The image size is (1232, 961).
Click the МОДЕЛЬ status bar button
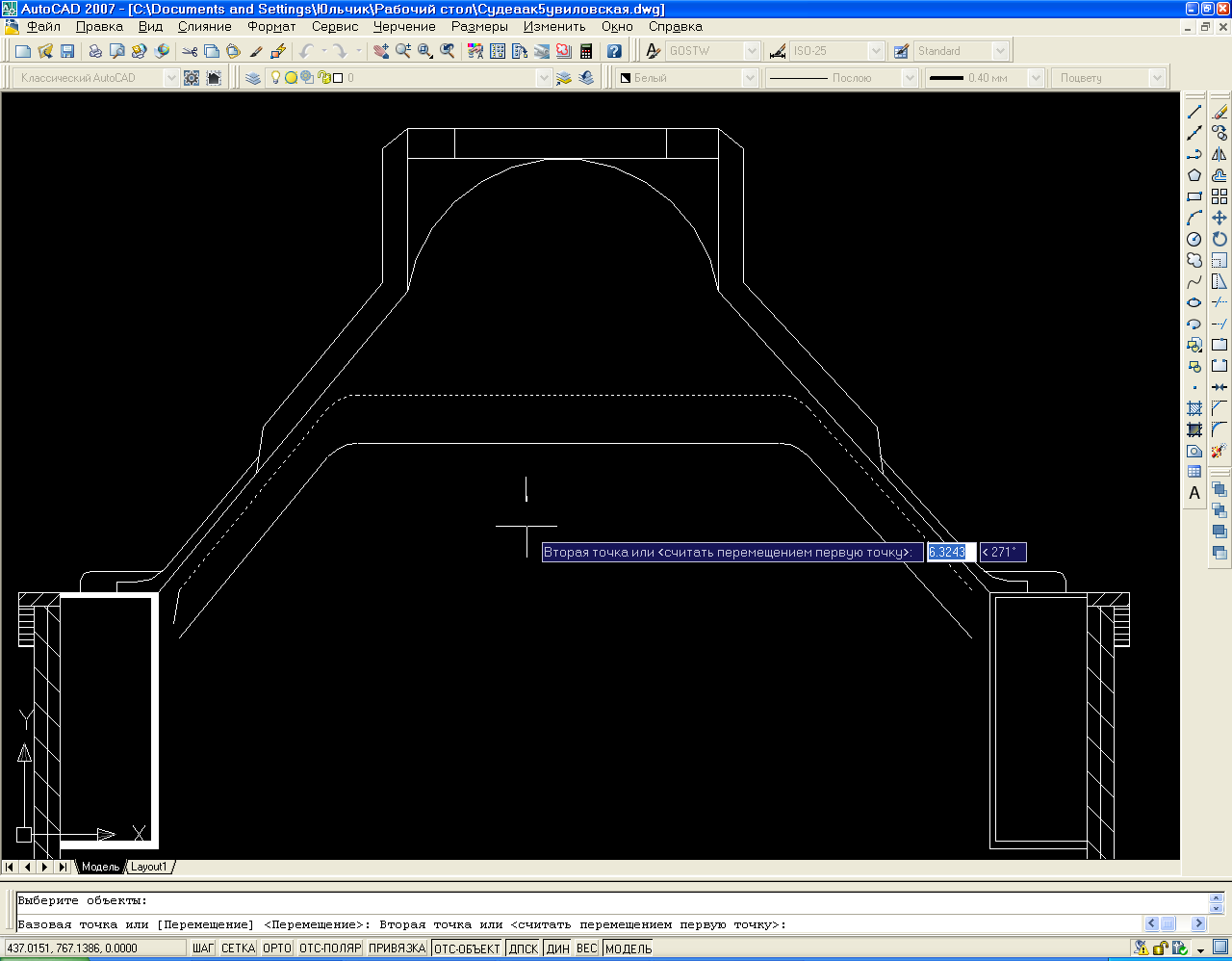tap(629, 948)
